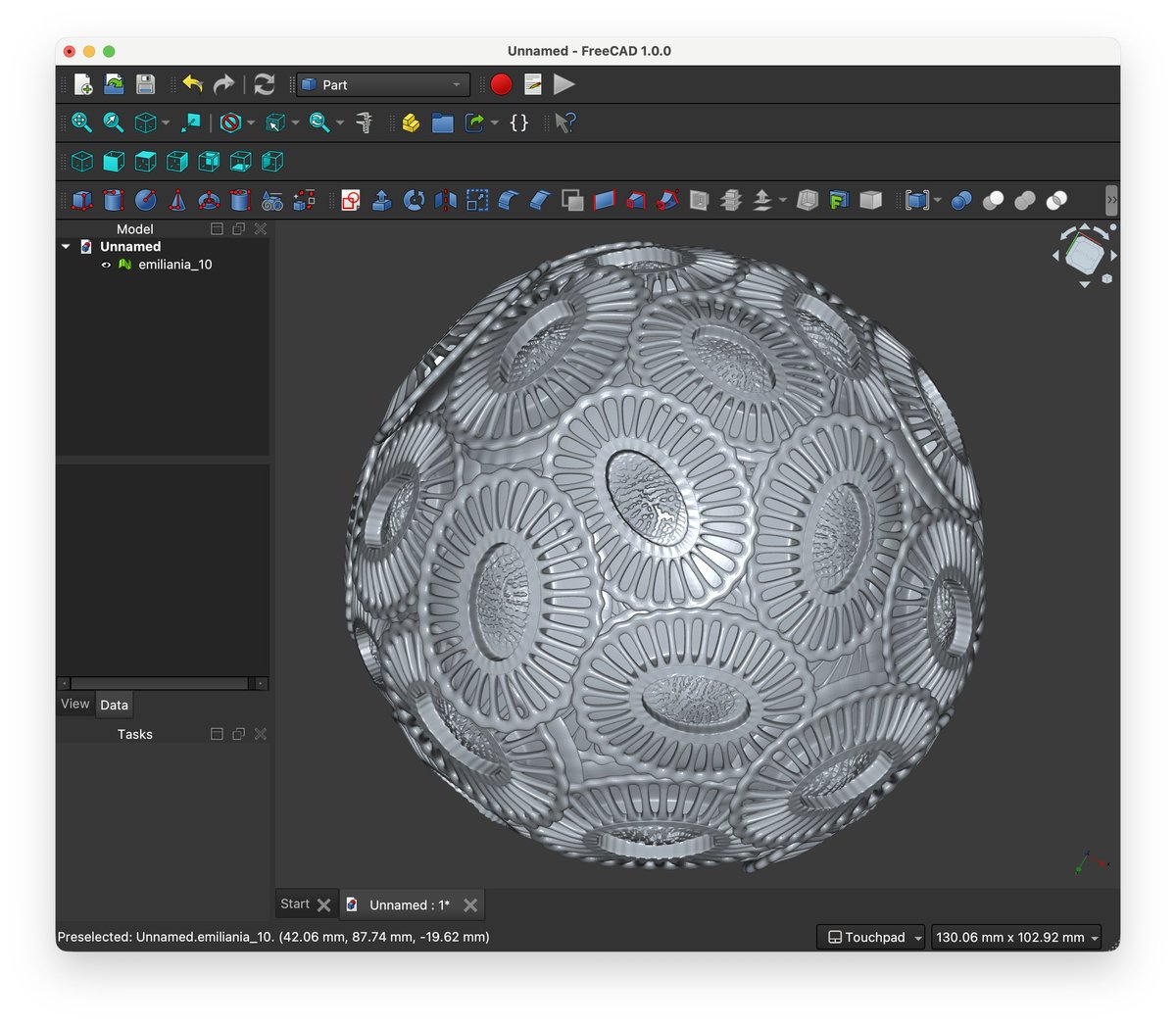Click the draw style icon
Image resolution: width=1176 pixels, height=1025 pixels.
tap(231, 122)
